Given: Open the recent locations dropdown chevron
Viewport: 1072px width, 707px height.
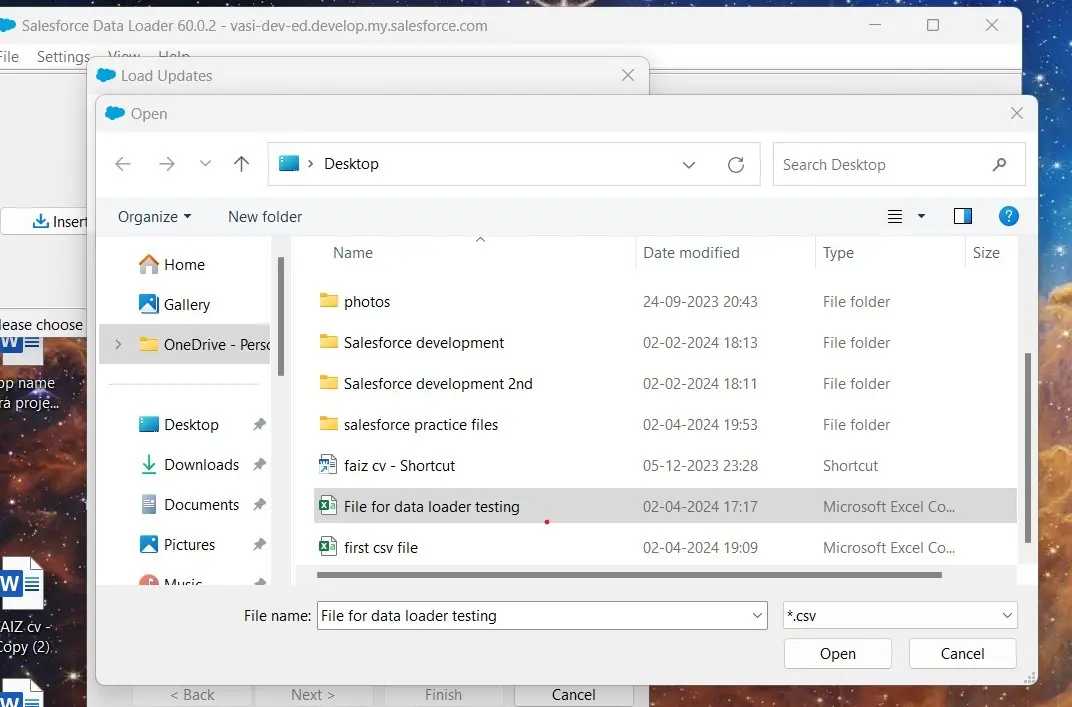Looking at the screenshot, I should click(x=205, y=164).
